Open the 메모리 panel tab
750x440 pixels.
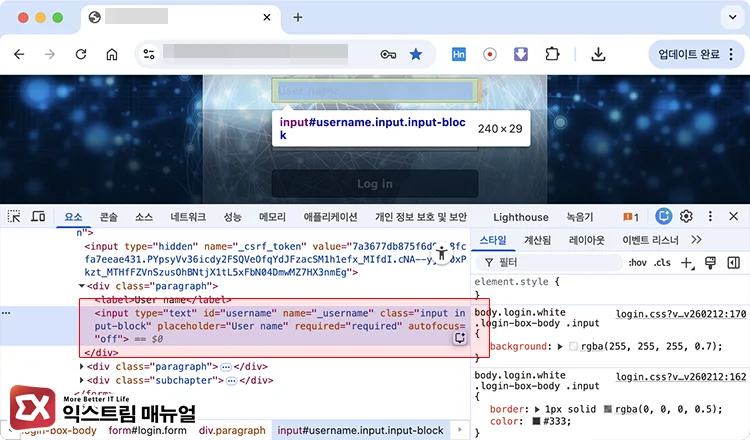click(x=272, y=217)
